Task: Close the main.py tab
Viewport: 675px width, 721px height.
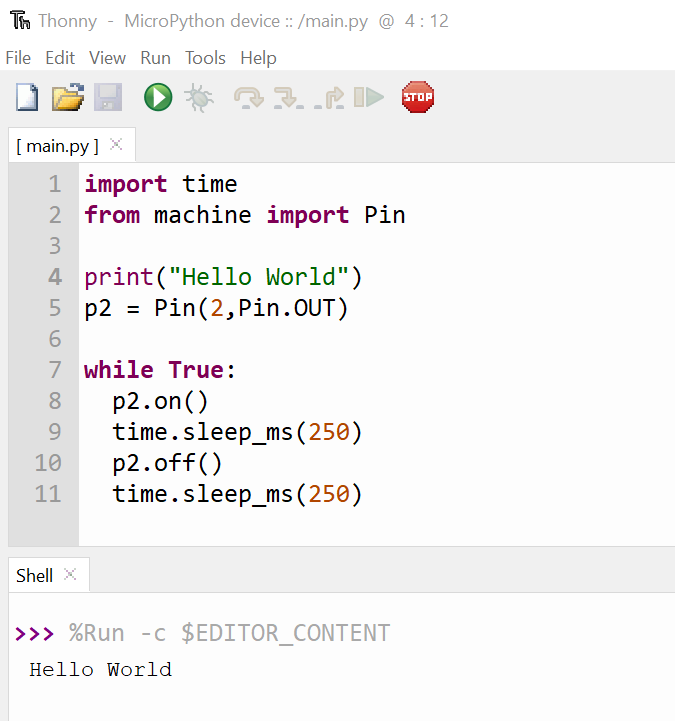Action: (x=116, y=145)
